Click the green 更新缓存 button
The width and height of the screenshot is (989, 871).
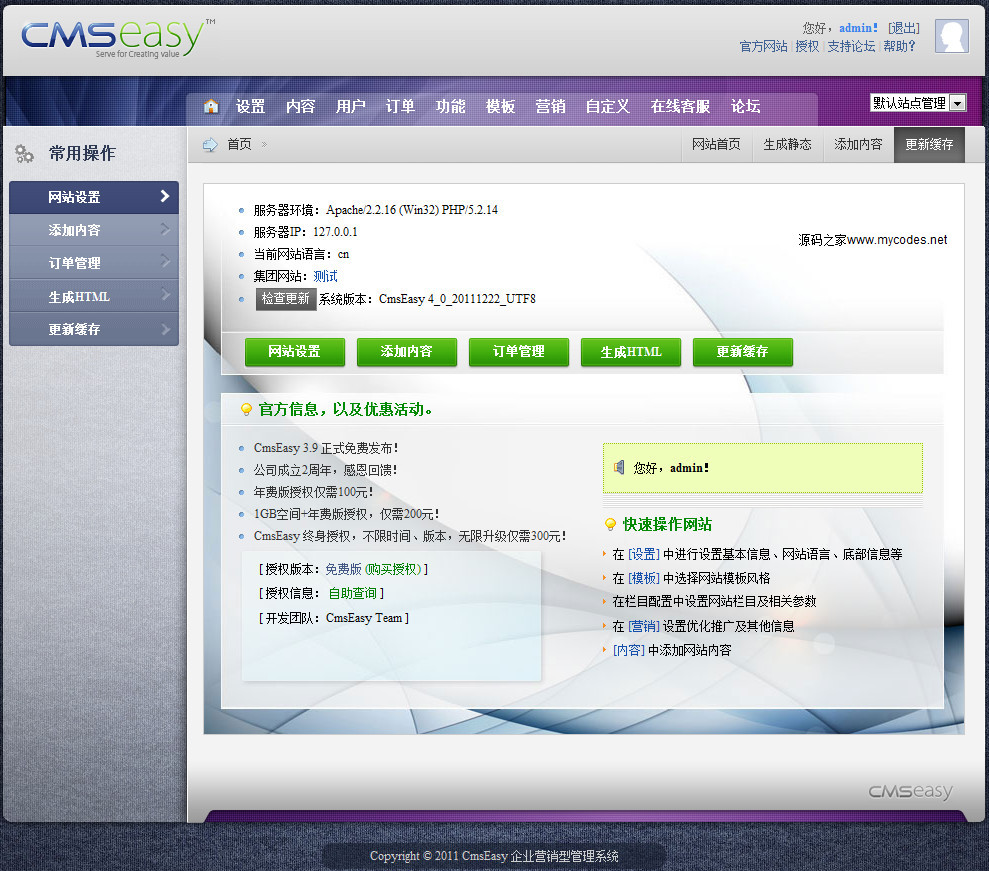[x=742, y=352]
